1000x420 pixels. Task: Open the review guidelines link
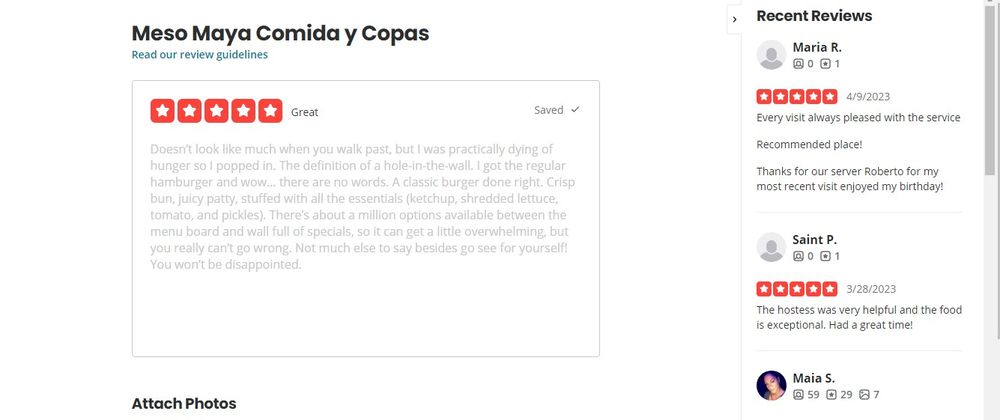click(200, 55)
